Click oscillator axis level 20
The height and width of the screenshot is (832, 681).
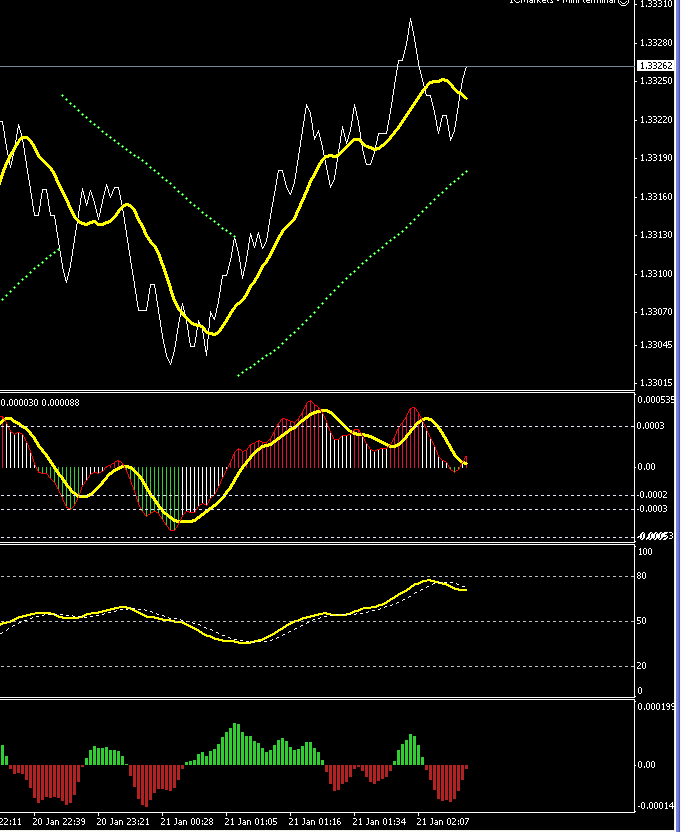(x=642, y=666)
